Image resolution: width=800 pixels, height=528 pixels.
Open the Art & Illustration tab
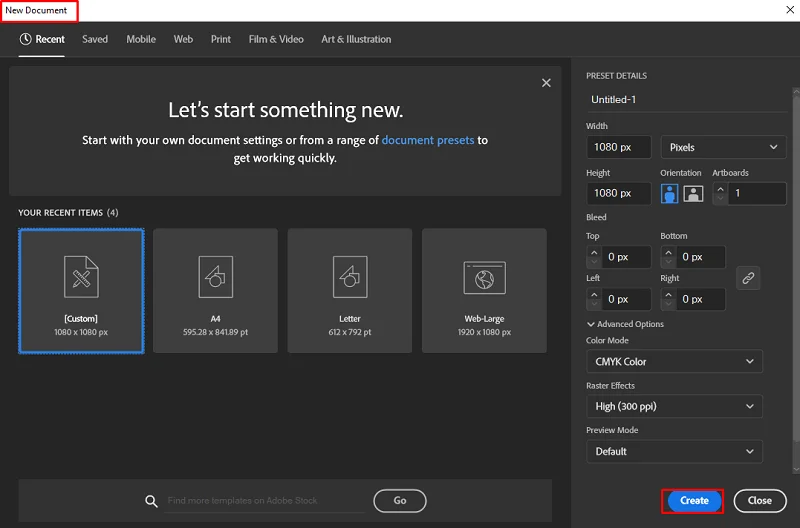click(x=356, y=39)
